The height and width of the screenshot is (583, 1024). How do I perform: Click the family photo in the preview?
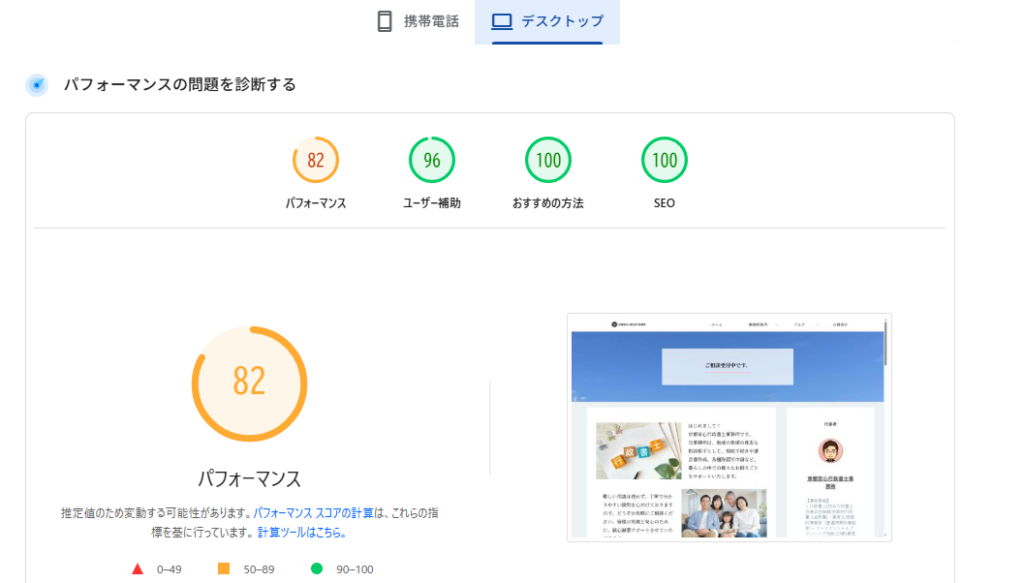tap(724, 511)
